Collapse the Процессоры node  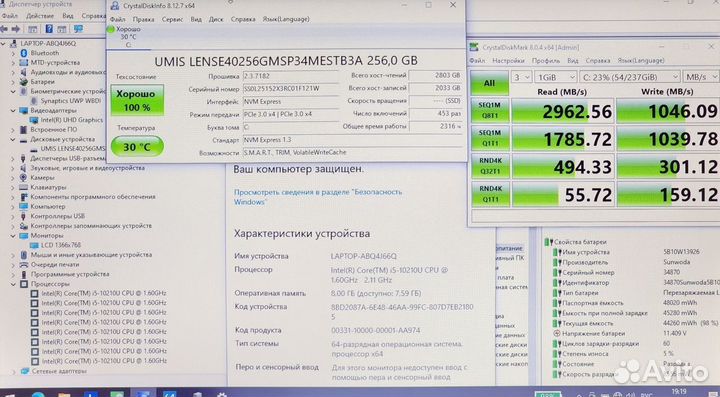(13, 284)
